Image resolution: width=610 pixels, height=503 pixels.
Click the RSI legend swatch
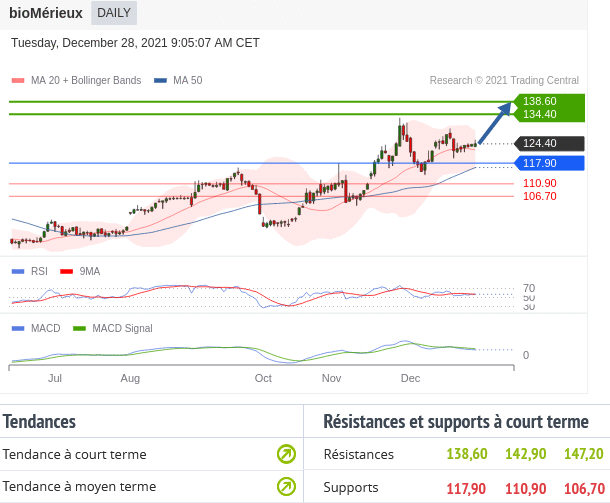[18, 272]
